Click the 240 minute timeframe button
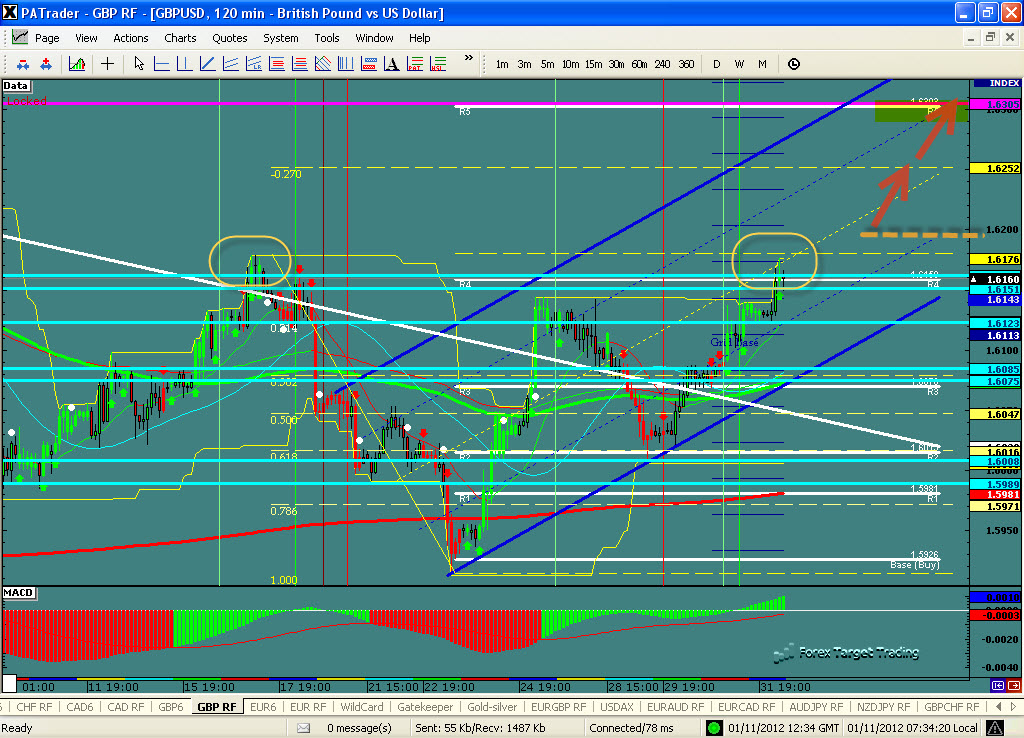The height and width of the screenshot is (738, 1024). [x=662, y=64]
